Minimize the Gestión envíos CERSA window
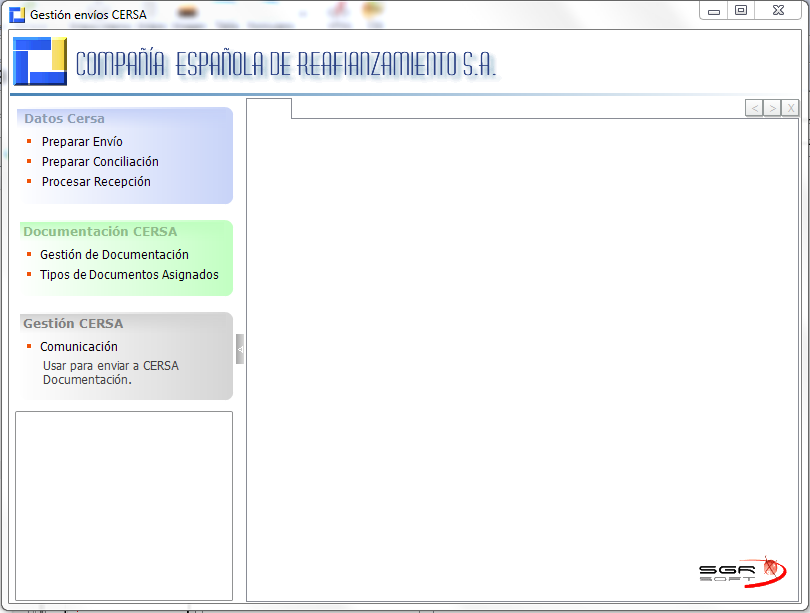Viewport: 810px width, 613px height. [714, 11]
